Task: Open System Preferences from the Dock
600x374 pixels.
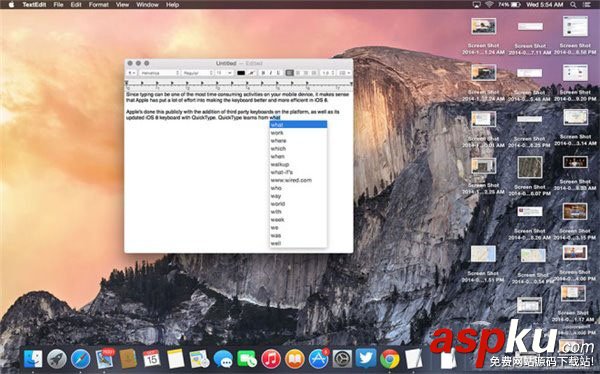Action: click(x=342, y=359)
